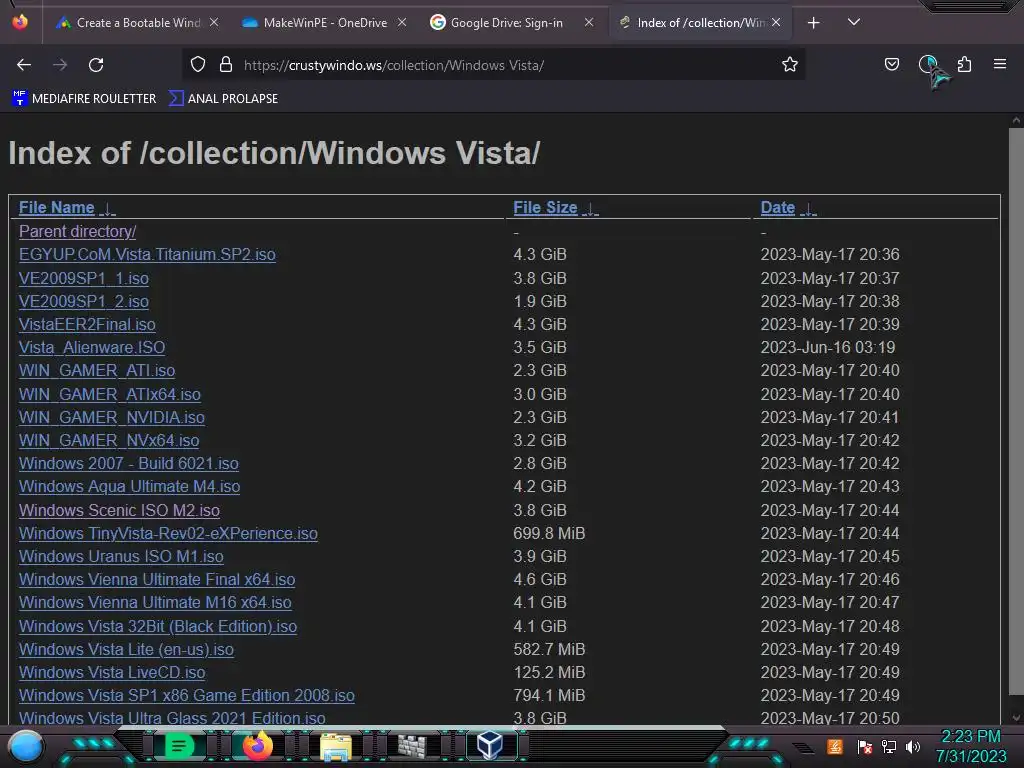The height and width of the screenshot is (768, 1024).
Task: Click the descending arrow next to File Name
Action: tap(107, 209)
